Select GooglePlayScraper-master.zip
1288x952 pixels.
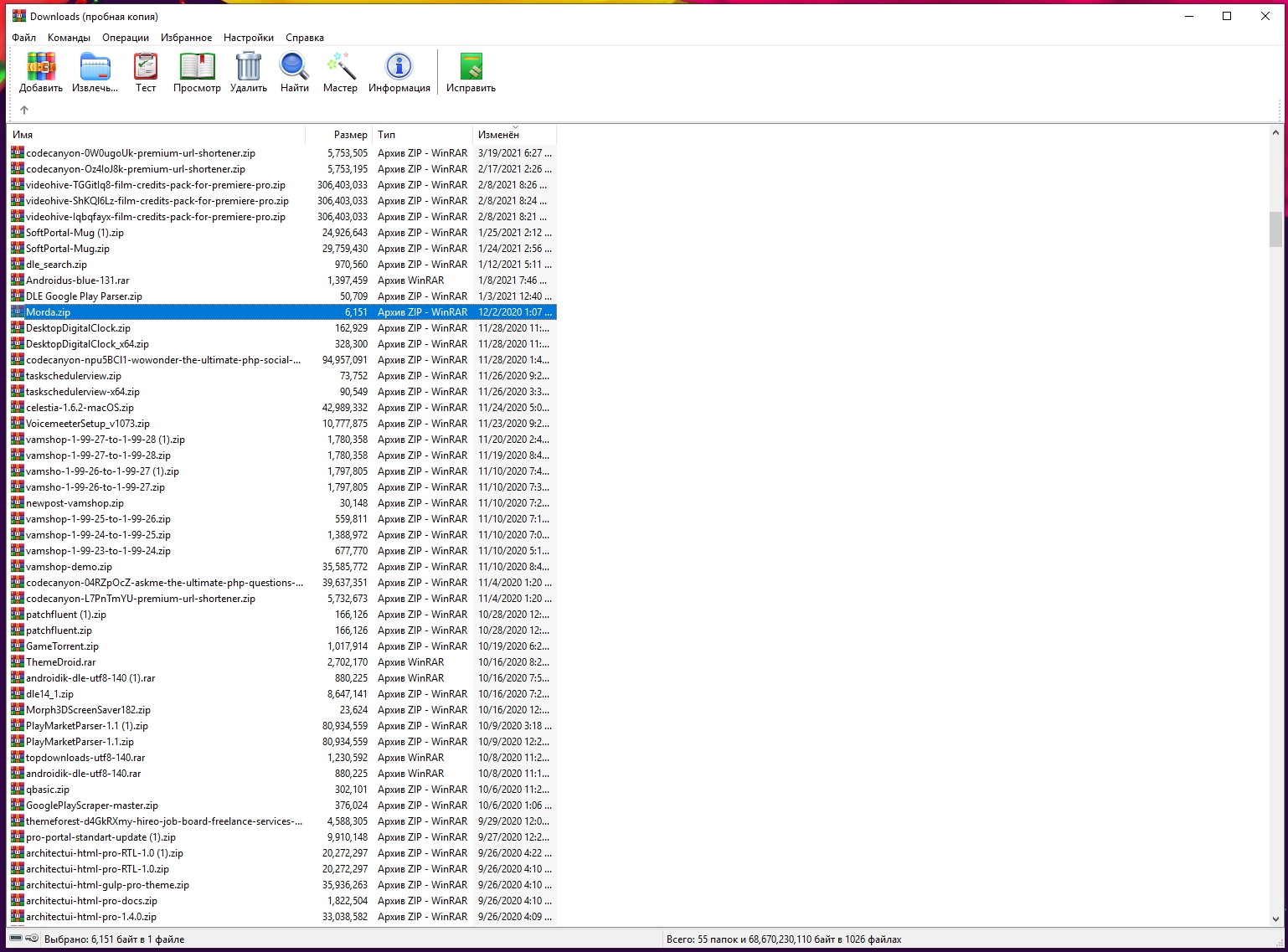tap(283, 805)
